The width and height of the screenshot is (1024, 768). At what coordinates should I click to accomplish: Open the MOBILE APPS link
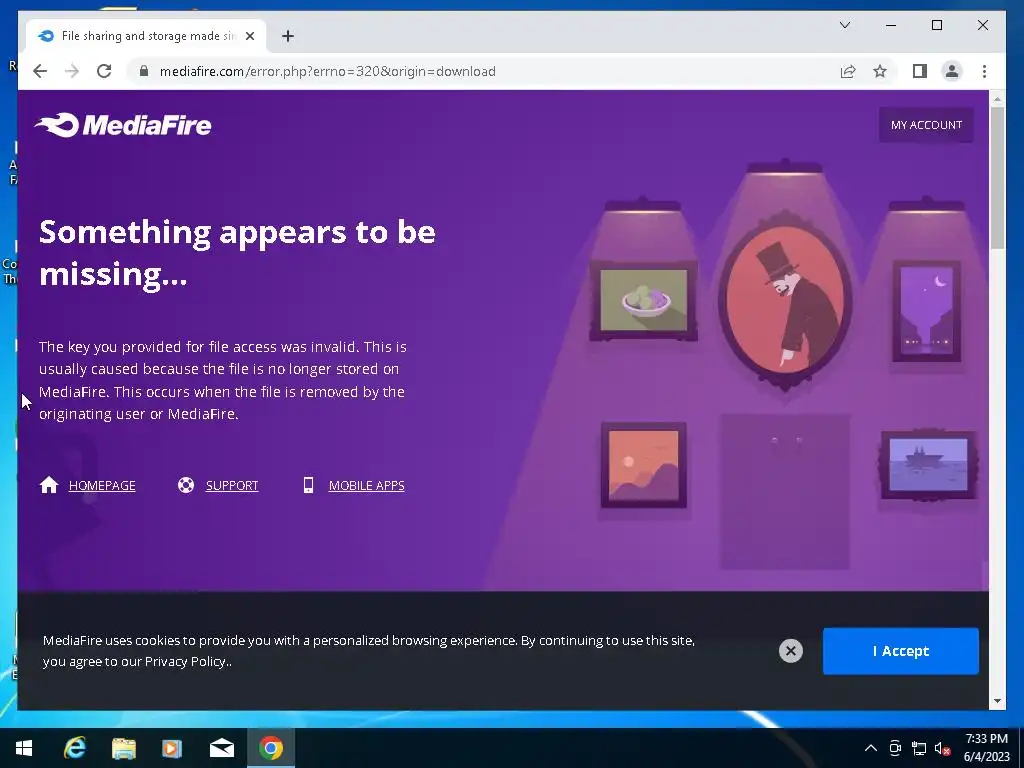coord(366,485)
